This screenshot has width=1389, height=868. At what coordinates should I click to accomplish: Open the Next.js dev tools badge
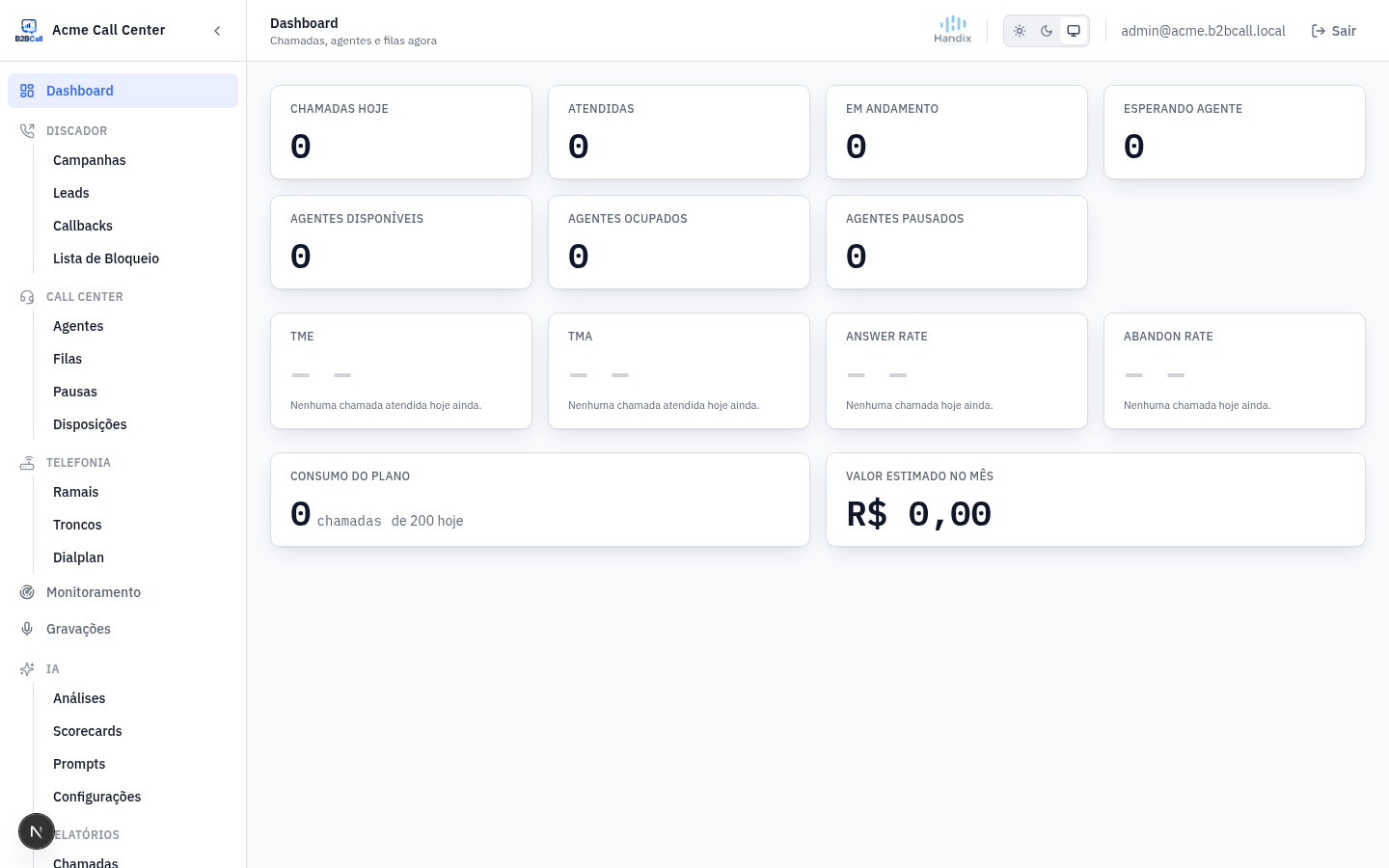(37, 831)
